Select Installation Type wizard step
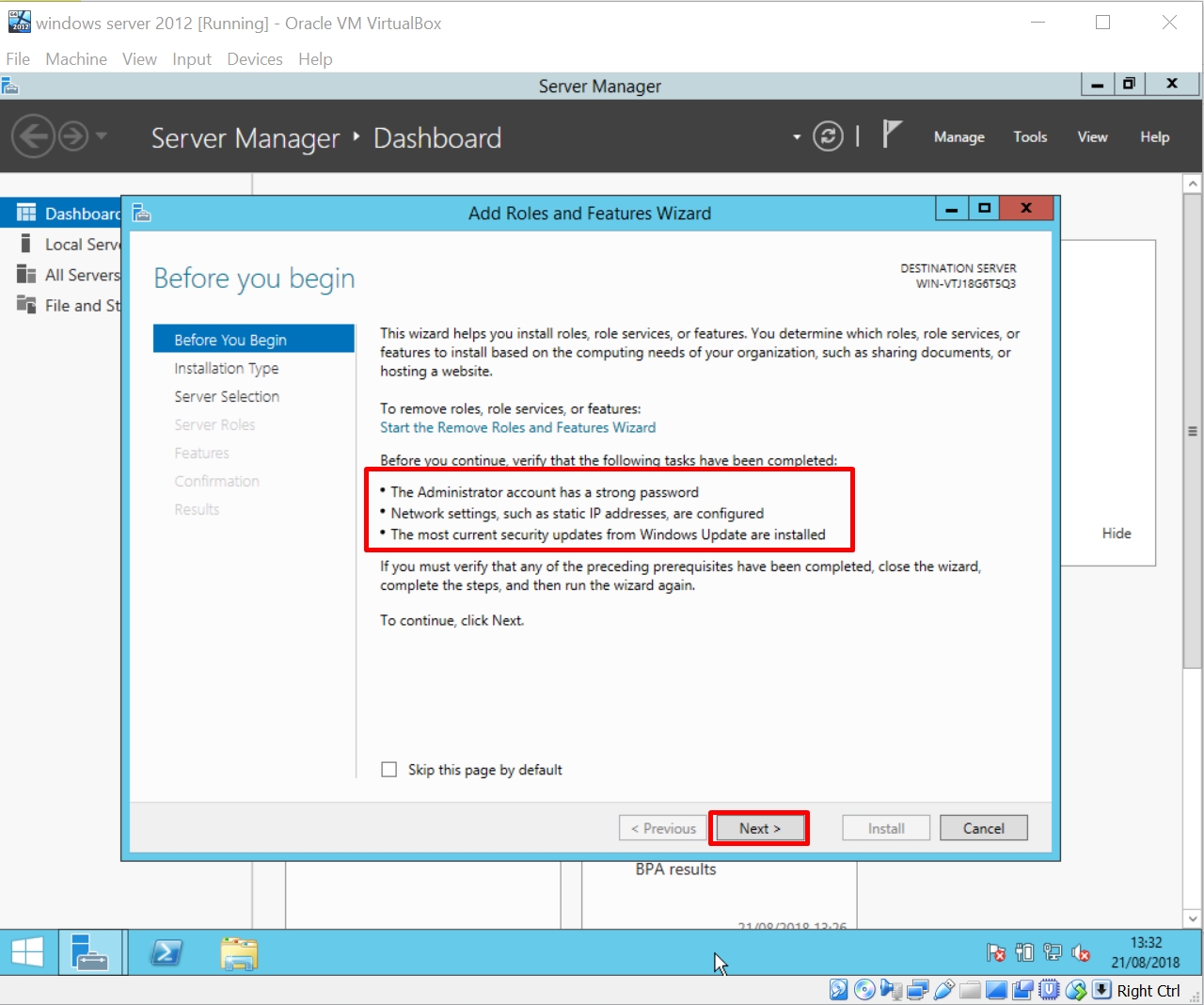 tap(227, 368)
